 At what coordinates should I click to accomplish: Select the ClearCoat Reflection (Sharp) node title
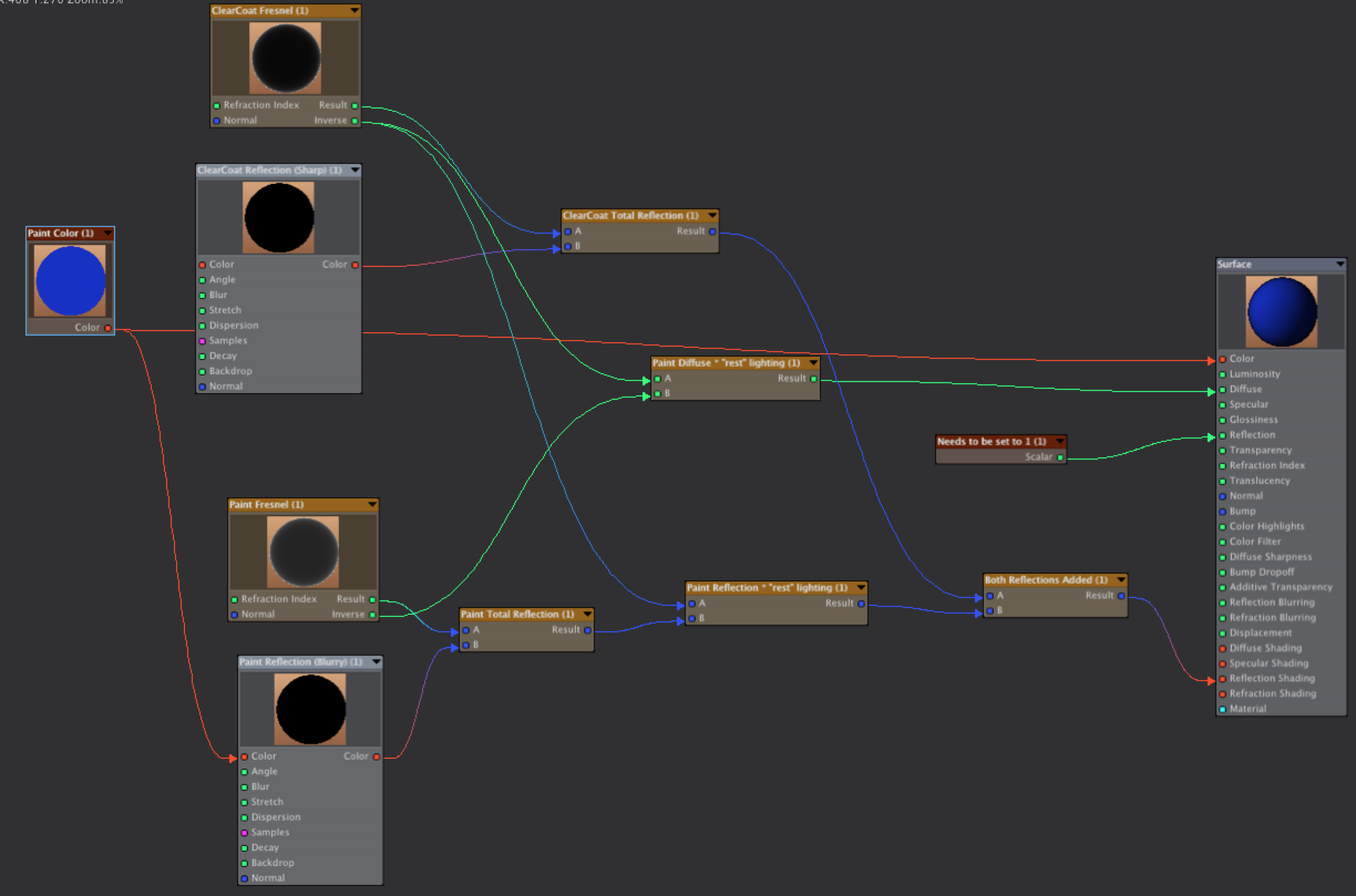(x=269, y=171)
